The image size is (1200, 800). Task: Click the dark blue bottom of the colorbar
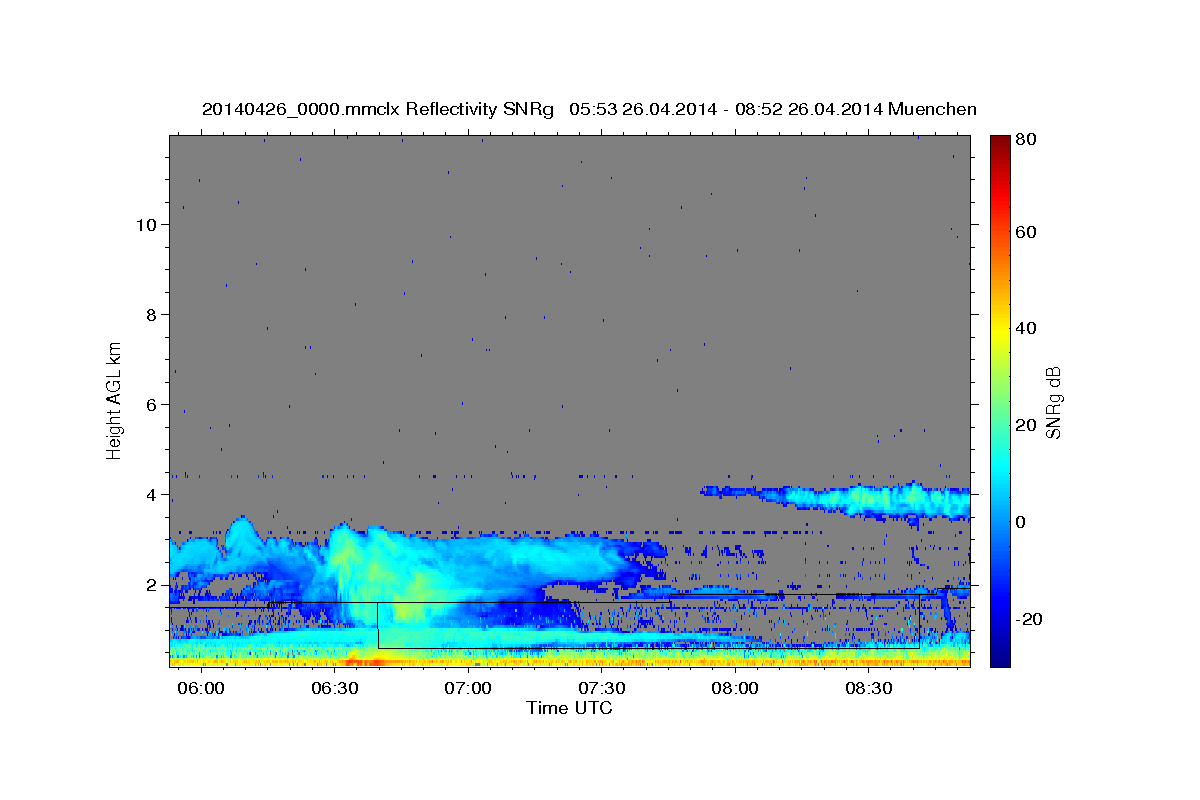[1000, 655]
